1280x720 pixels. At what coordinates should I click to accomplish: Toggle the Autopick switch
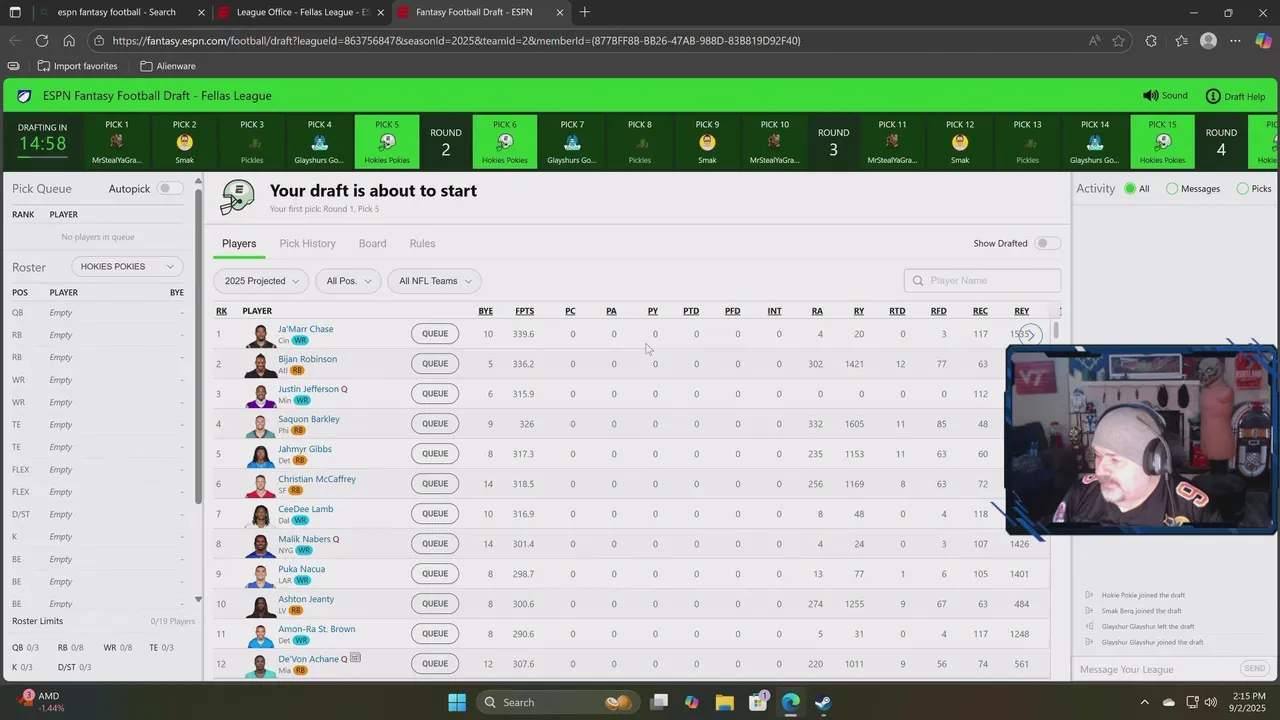pyautogui.click(x=170, y=188)
